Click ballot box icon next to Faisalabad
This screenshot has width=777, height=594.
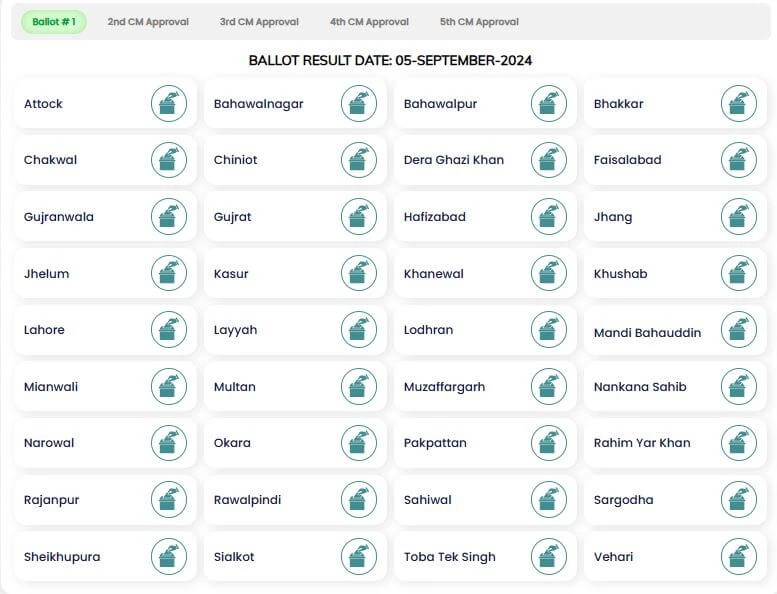(x=739, y=160)
